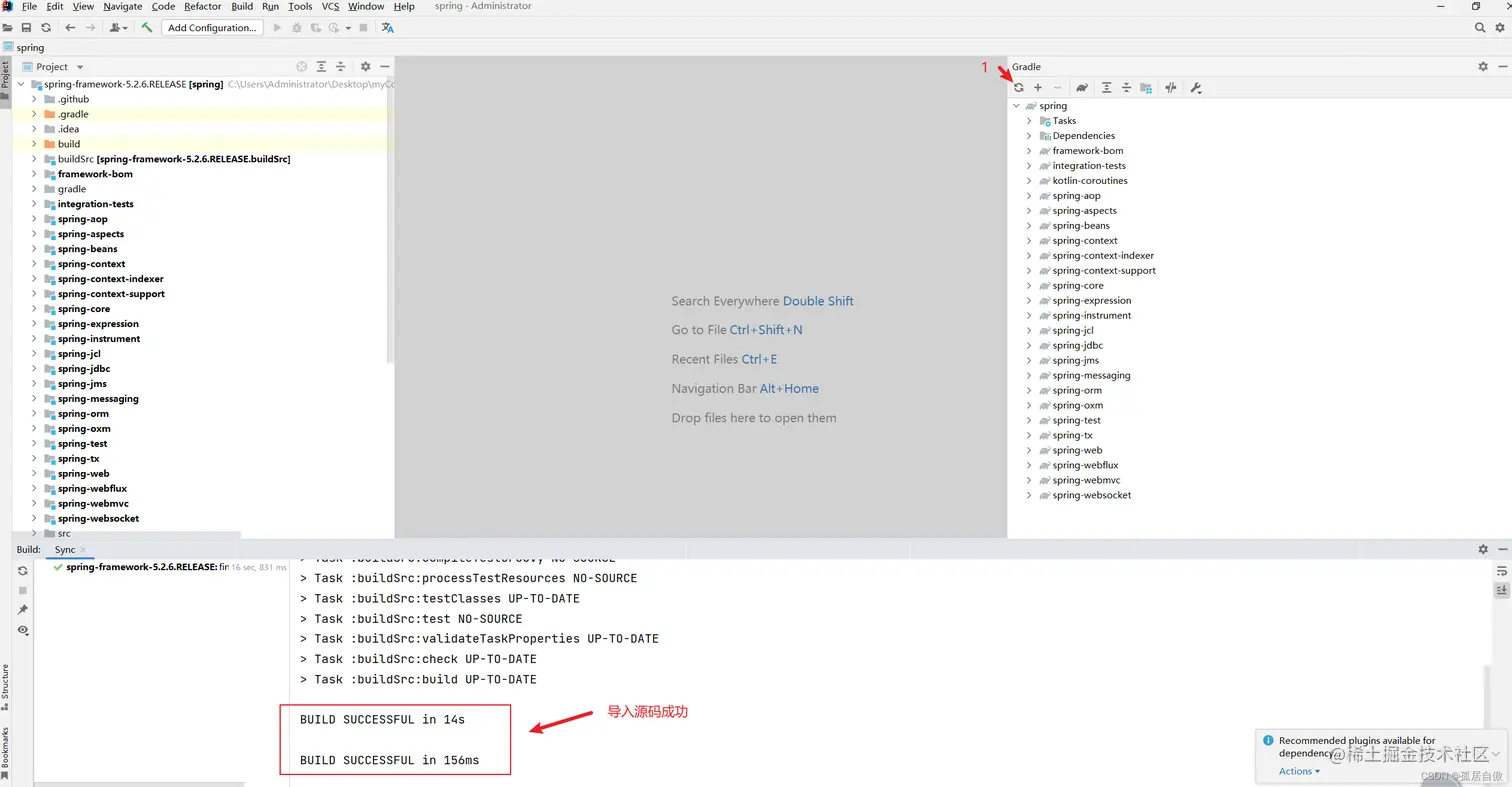Open Search Everywhere magnifier icon

point(1481,28)
